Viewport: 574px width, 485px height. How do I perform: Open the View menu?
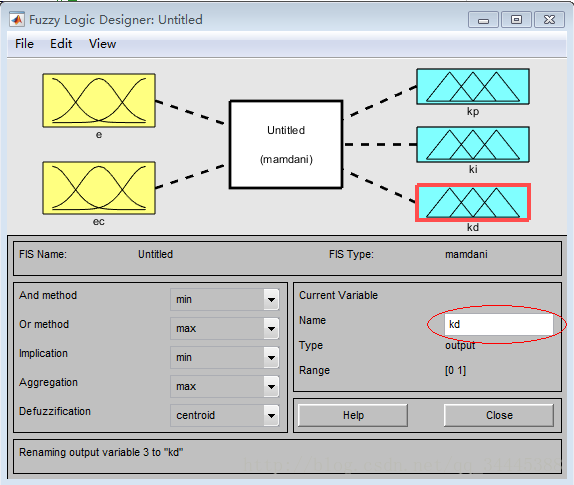(102, 44)
